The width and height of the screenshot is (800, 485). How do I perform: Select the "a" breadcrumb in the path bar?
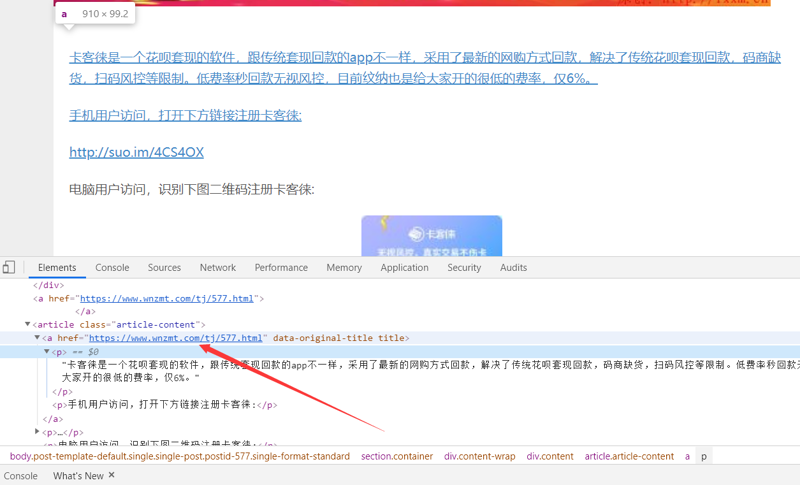(687, 456)
